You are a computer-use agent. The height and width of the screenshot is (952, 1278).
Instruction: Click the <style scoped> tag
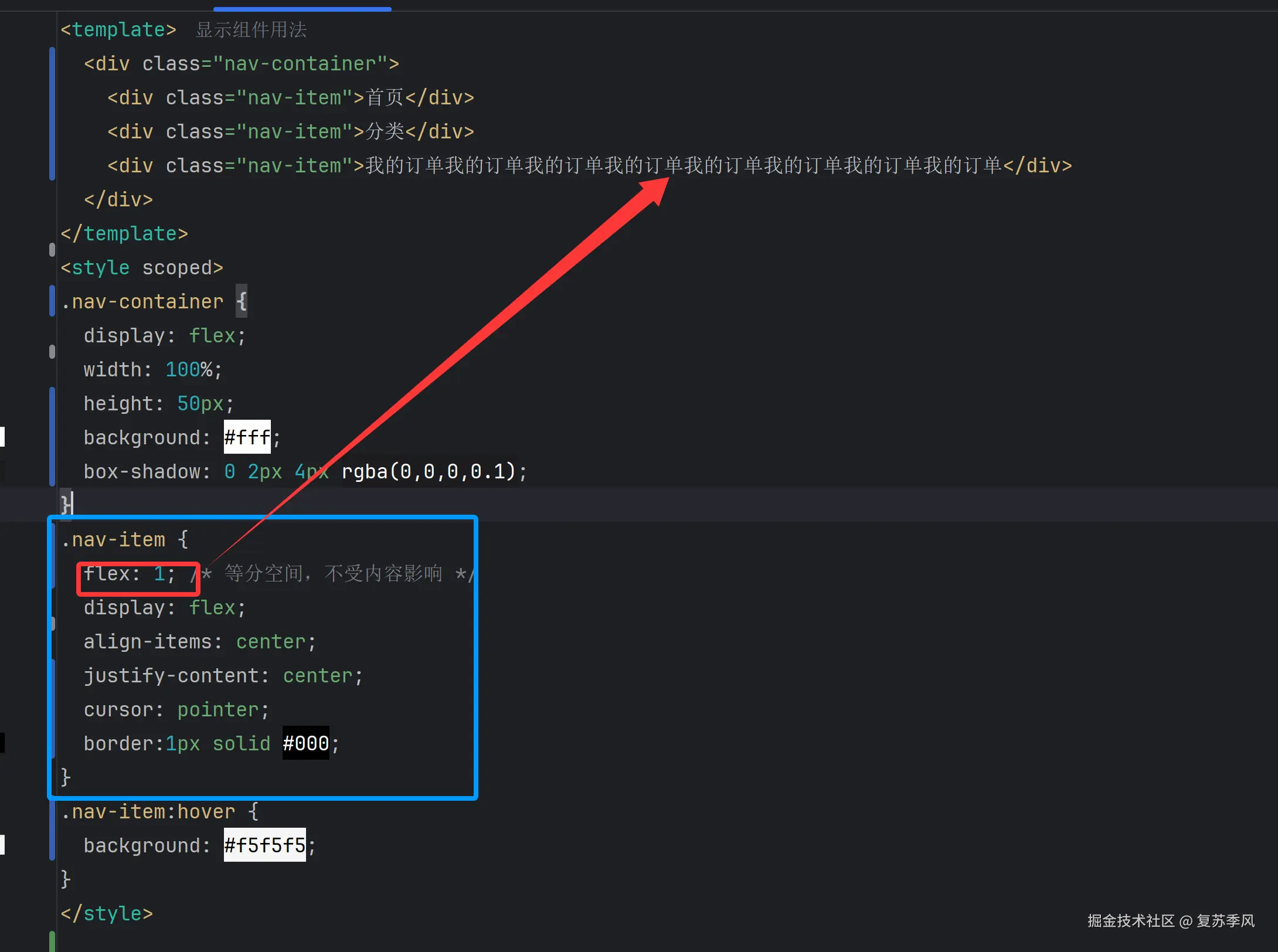[x=142, y=268]
